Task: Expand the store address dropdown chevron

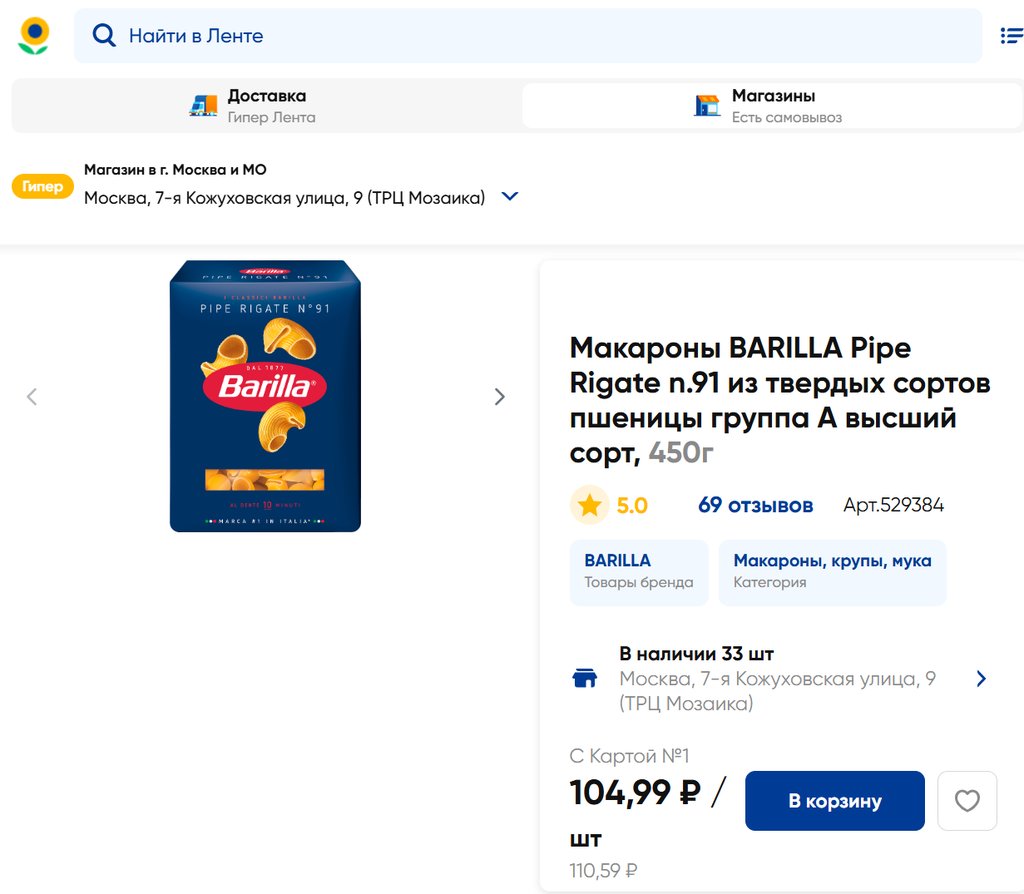Action: pyautogui.click(x=509, y=197)
